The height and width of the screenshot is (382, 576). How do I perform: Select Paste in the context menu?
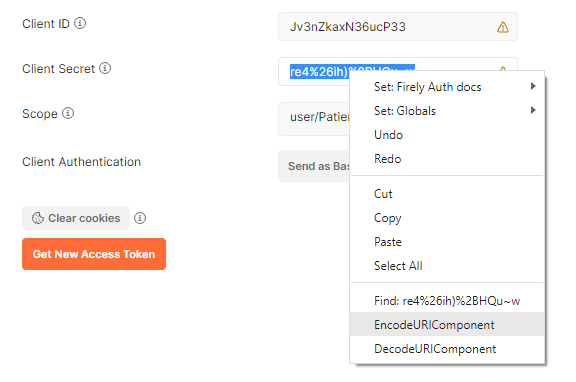[x=447, y=242]
